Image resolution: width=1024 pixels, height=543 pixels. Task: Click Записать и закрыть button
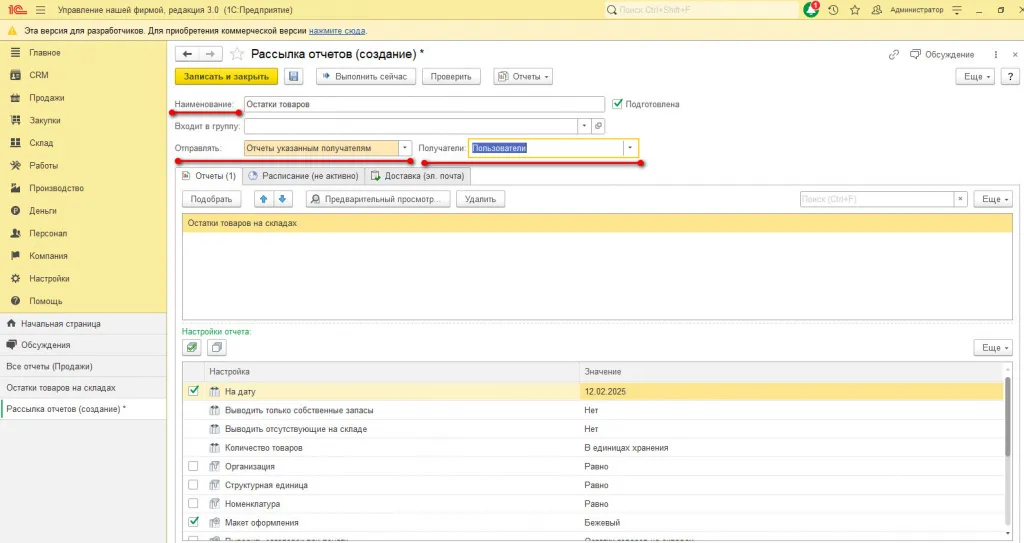click(226, 76)
